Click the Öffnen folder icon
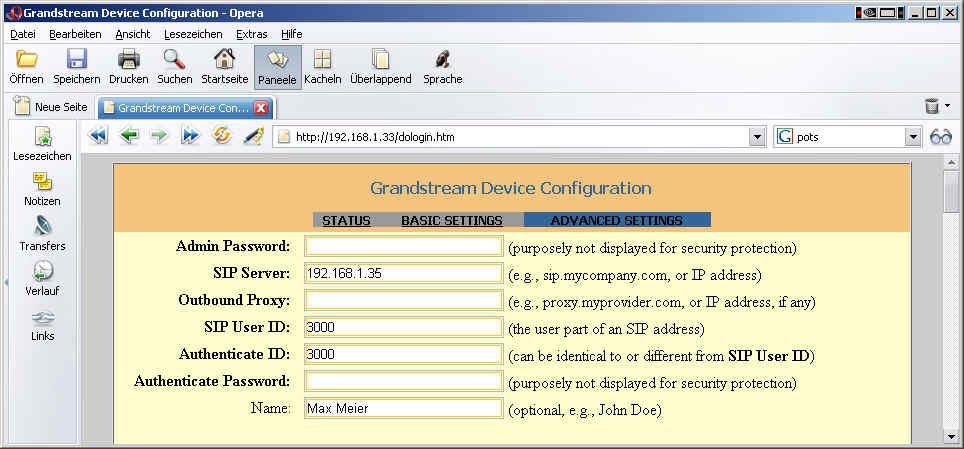This screenshot has height=449, width=964. click(26, 60)
